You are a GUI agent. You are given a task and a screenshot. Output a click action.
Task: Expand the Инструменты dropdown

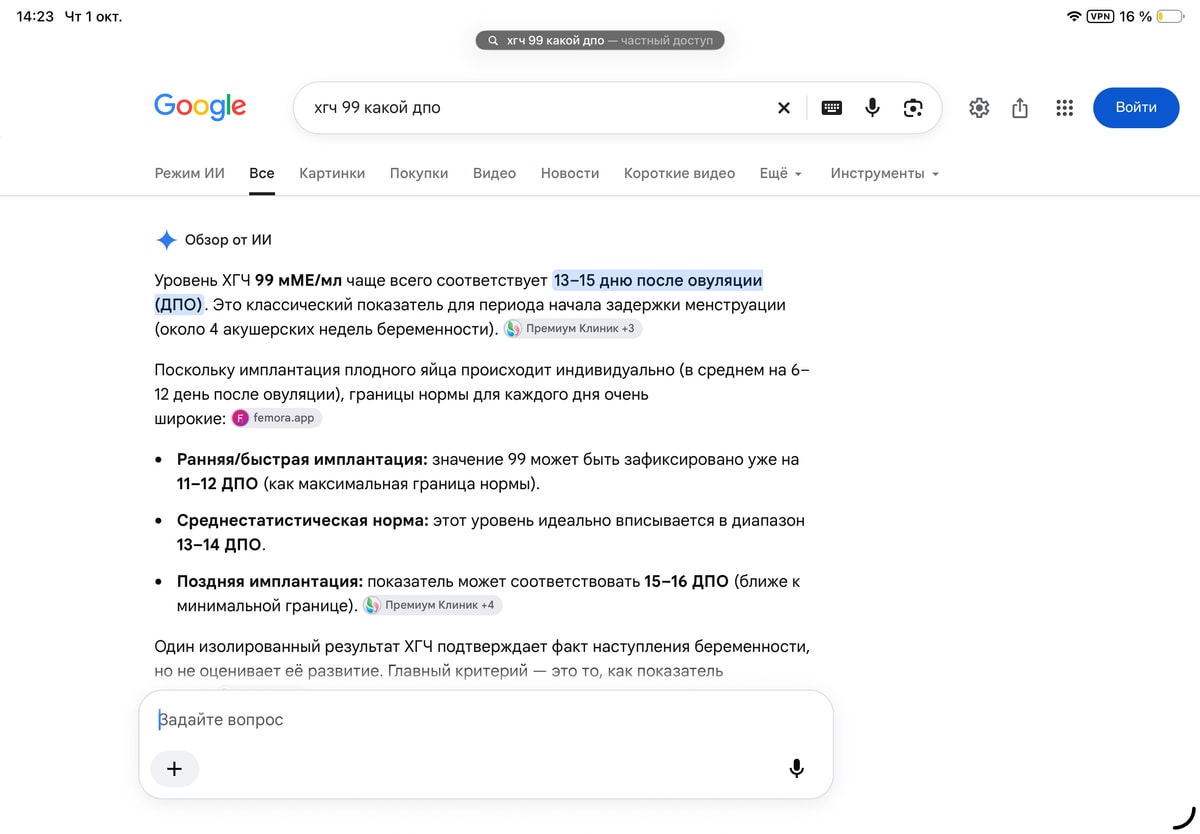(885, 173)
